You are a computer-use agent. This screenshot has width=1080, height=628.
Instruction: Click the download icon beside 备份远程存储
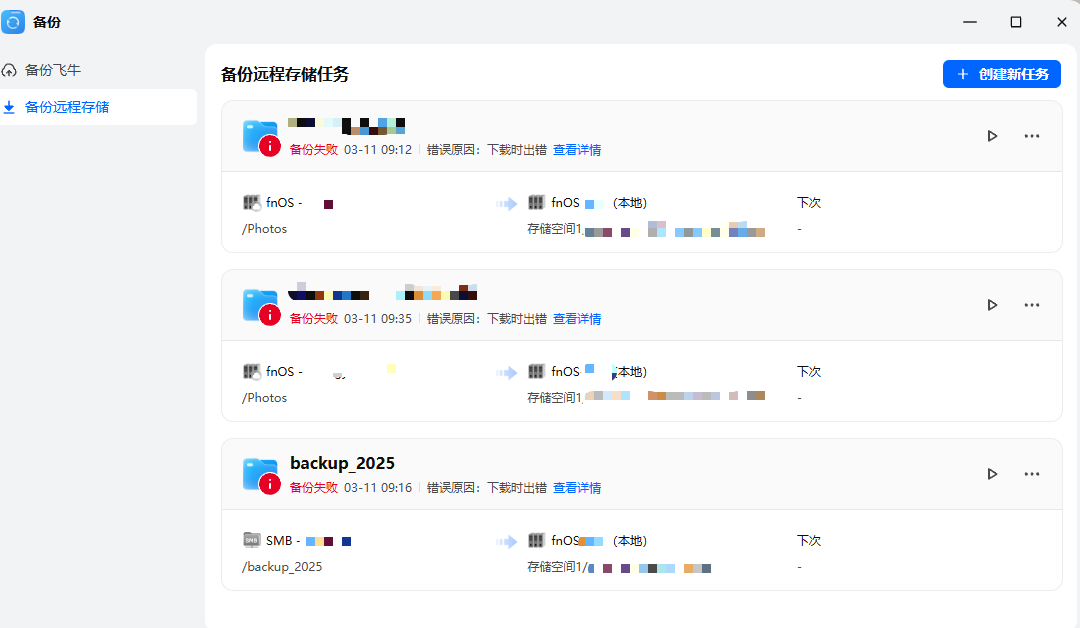[x=9, y=107]
